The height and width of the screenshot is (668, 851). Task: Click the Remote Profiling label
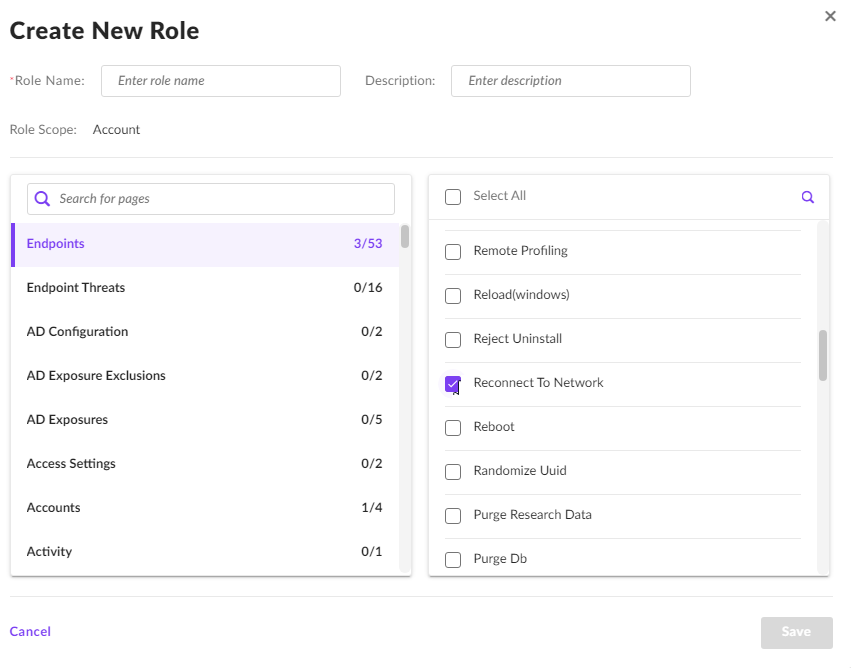pyautogui.click(x=520, y=251)
